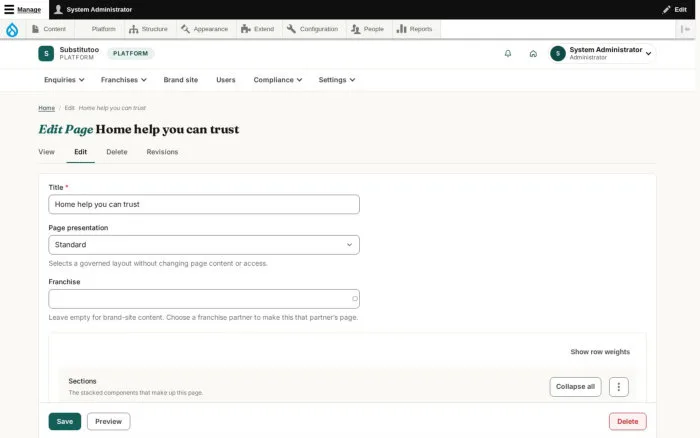Click the PLATFORM badge in header
Image resolution: width=700 pixels, height=438 pixels.
pyautogui.click(x=130, y=54)
